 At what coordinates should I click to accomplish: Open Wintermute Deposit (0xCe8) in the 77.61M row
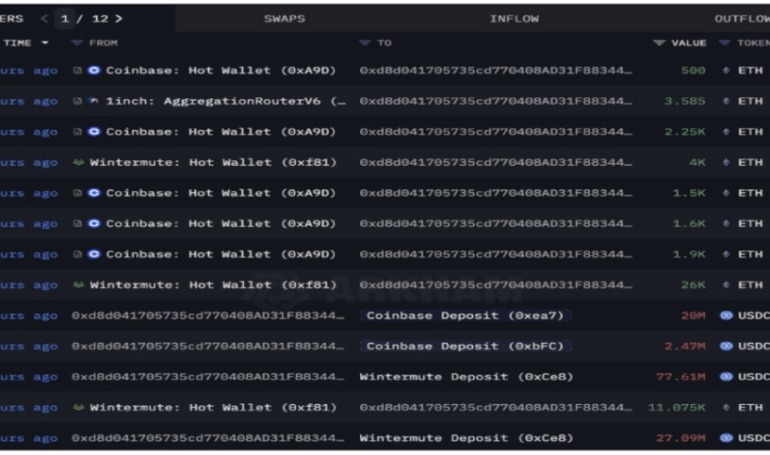(467, 376)
